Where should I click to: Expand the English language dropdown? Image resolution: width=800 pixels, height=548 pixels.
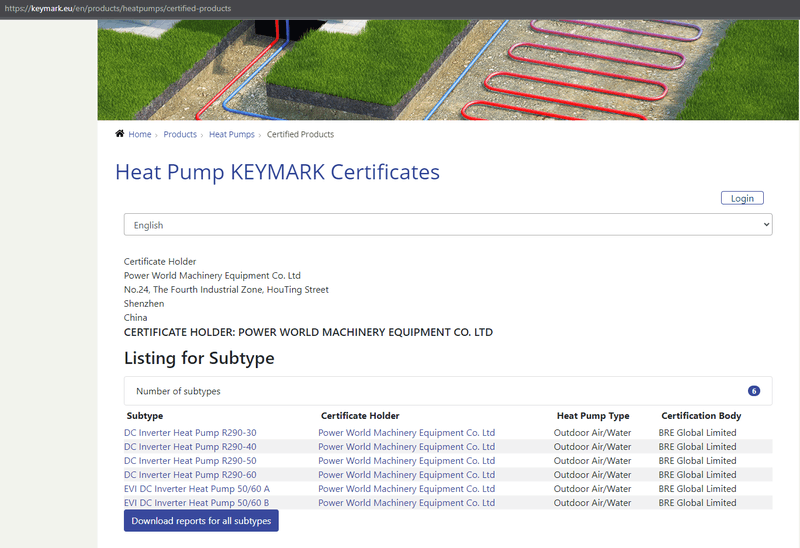click(x=448, y=225)
